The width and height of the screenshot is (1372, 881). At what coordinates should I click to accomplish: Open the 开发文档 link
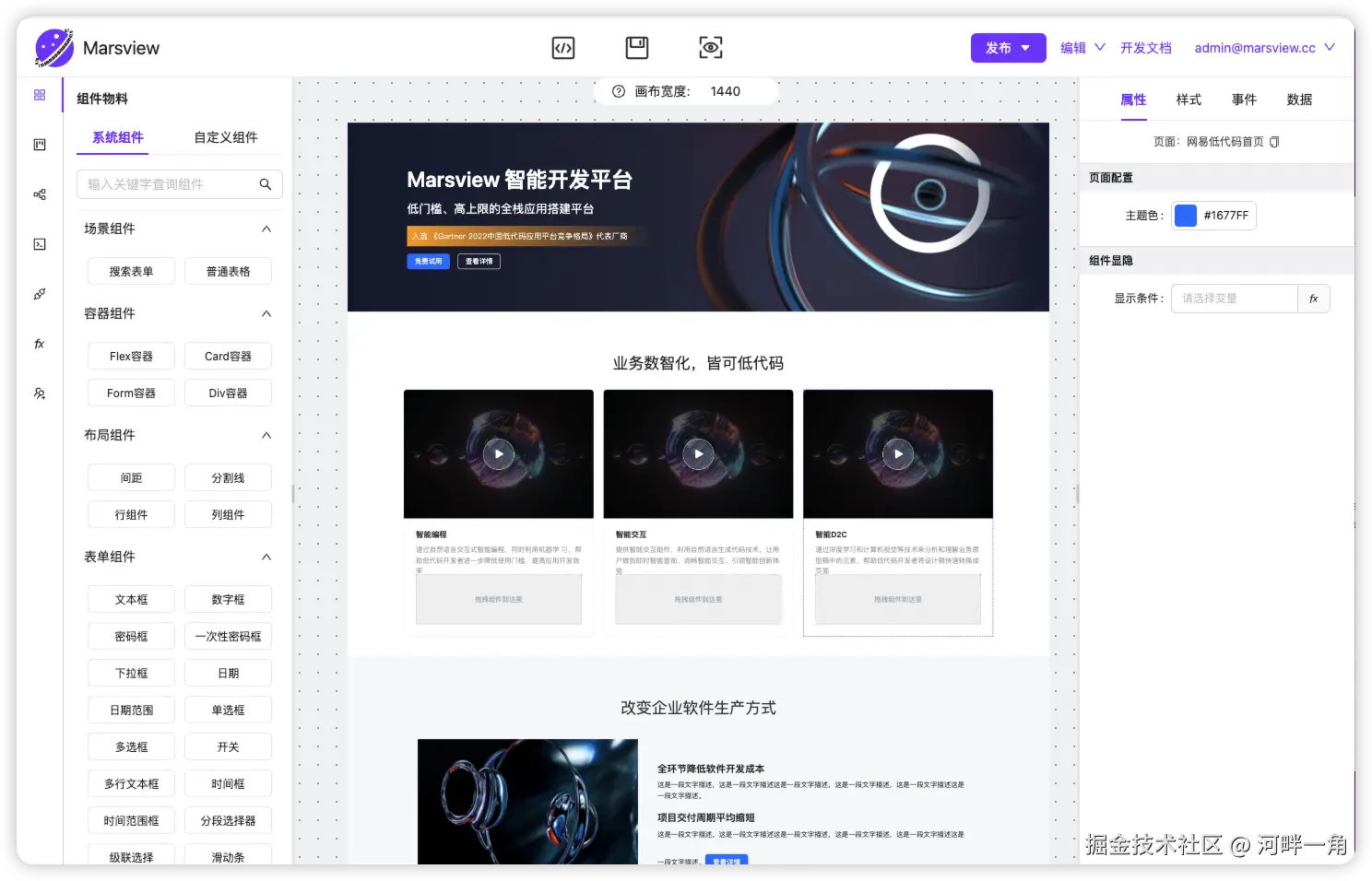1146,48
